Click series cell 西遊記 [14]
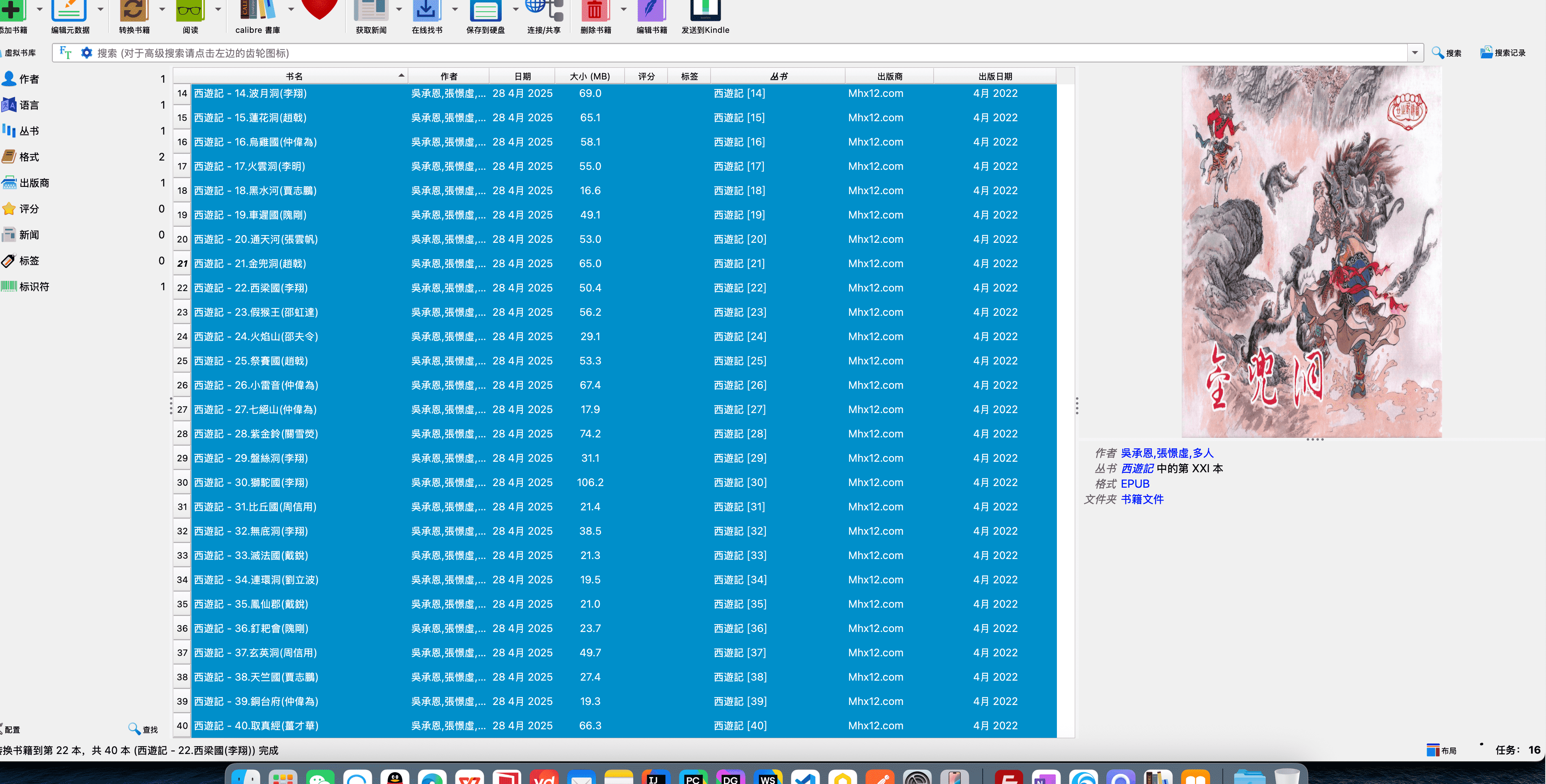Viewport: 1546px width, 784px height. (778, 94)
